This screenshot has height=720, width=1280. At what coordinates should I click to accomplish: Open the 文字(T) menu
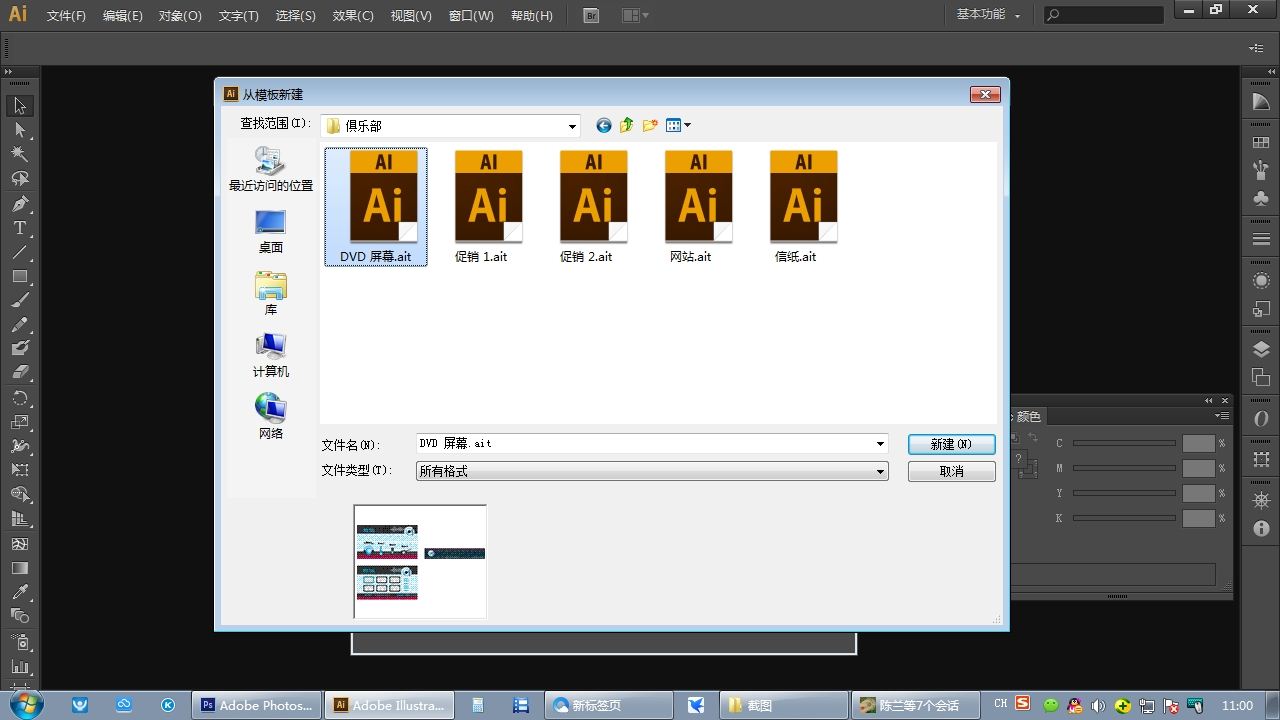coord(238,16)
